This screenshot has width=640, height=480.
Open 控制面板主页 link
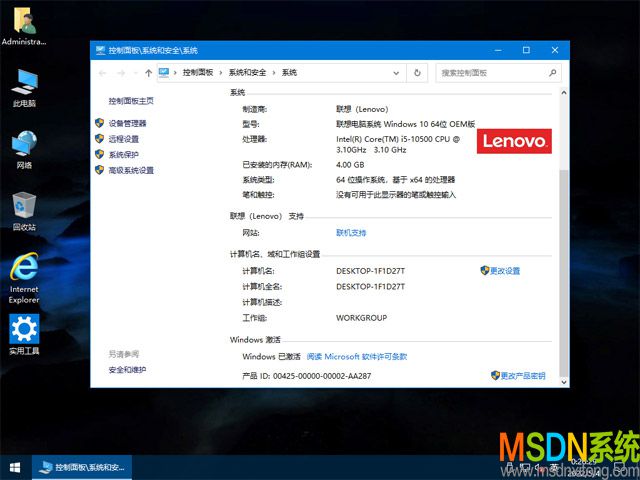point(131,101)
